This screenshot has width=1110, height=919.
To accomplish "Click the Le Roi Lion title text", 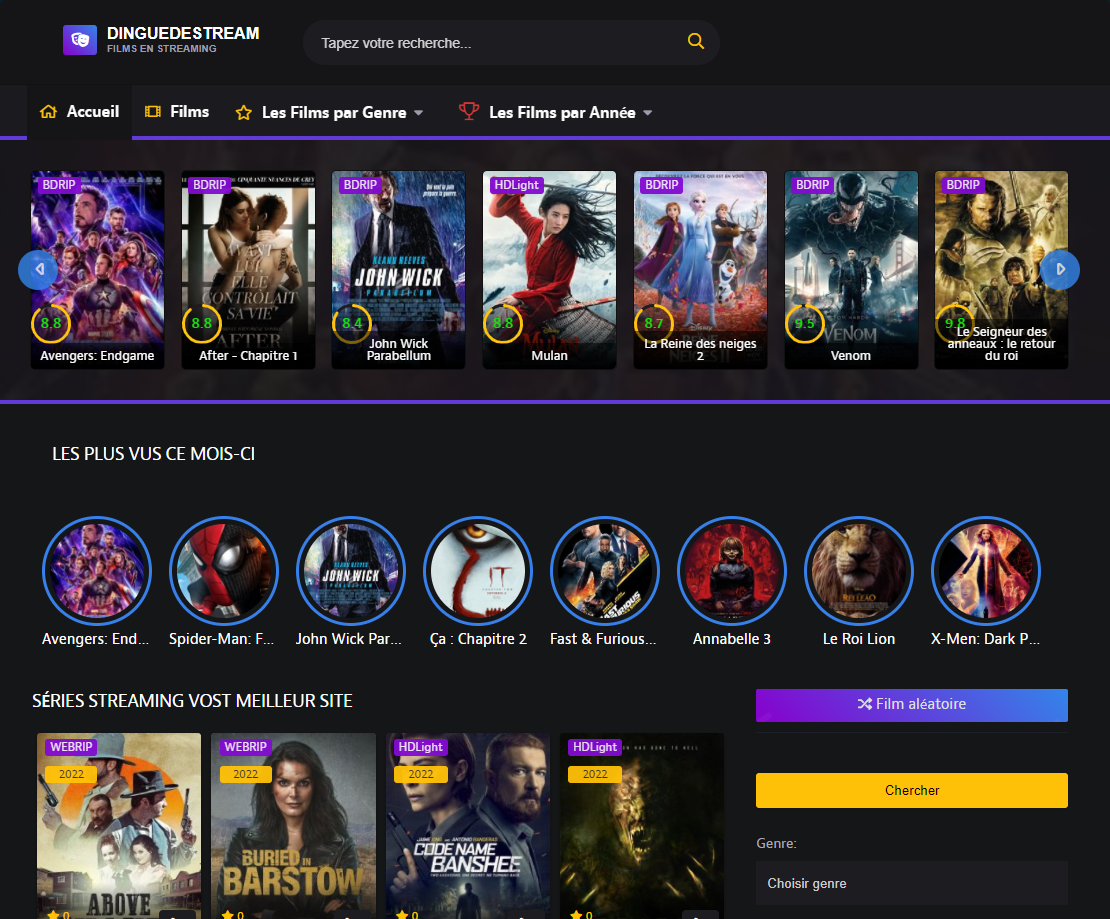I will (859, 639).
